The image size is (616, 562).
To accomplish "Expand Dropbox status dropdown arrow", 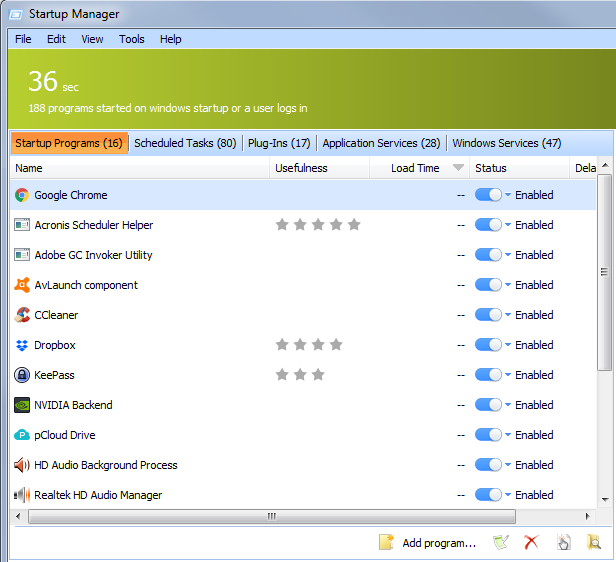I will (x=508, y=344).
